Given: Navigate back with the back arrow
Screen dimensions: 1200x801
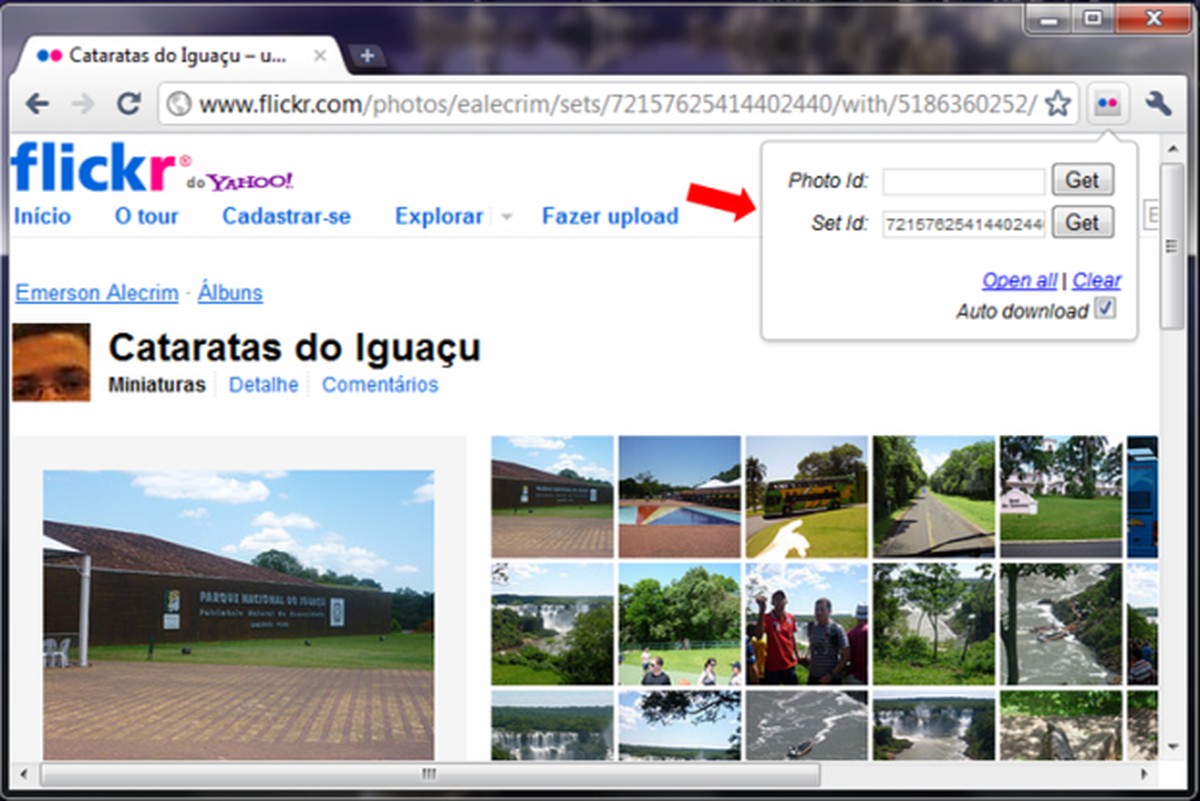Looking at the screenshot, I should point(37,103).
